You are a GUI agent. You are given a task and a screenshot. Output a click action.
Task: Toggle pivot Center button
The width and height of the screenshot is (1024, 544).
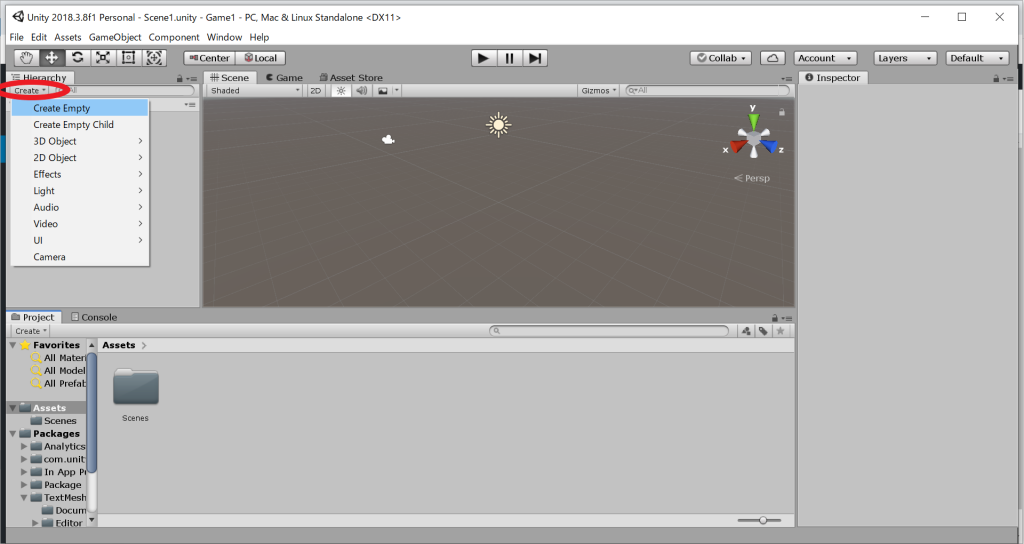[x=210, y=58]
